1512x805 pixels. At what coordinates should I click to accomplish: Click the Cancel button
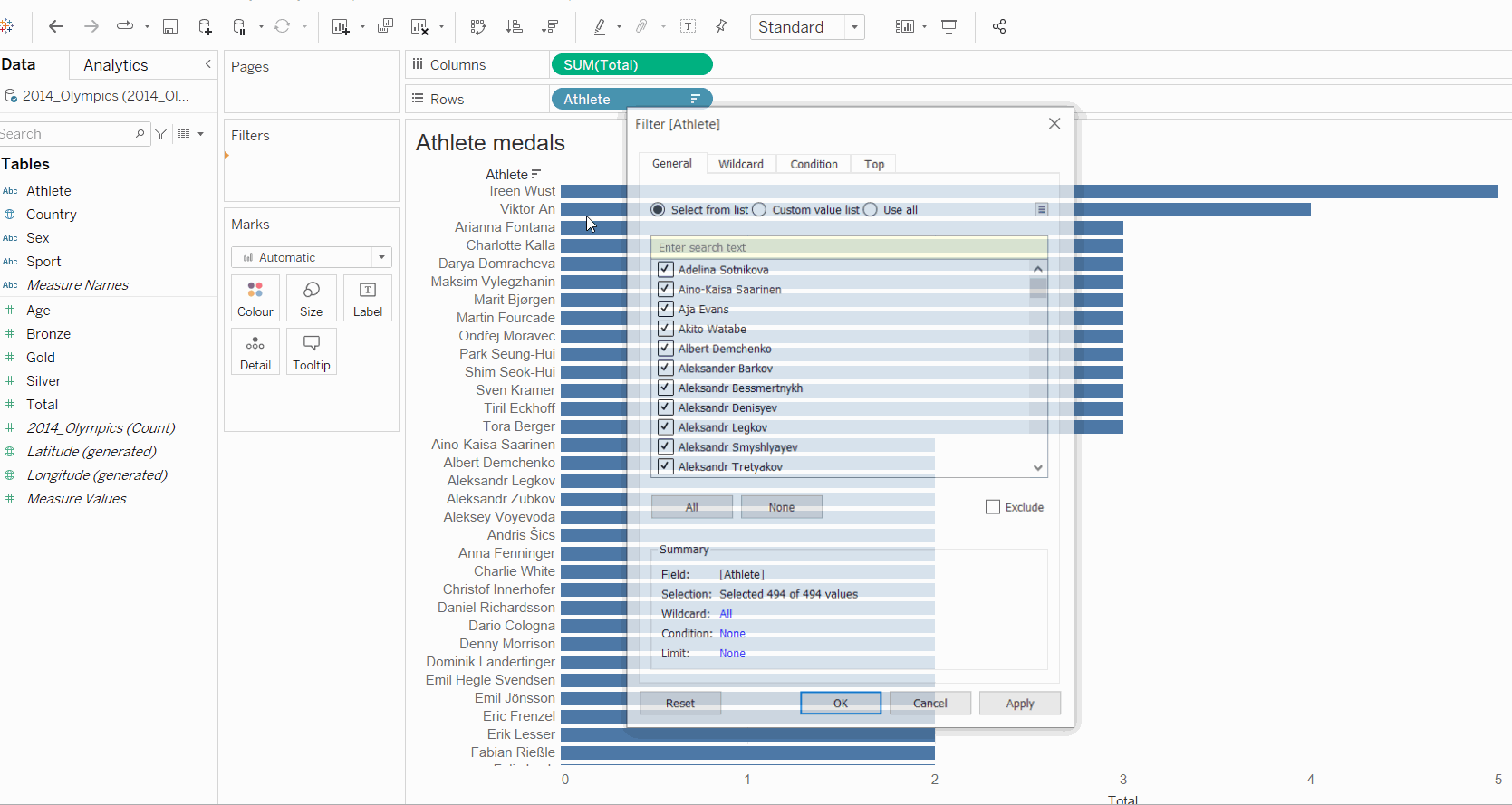930,703
